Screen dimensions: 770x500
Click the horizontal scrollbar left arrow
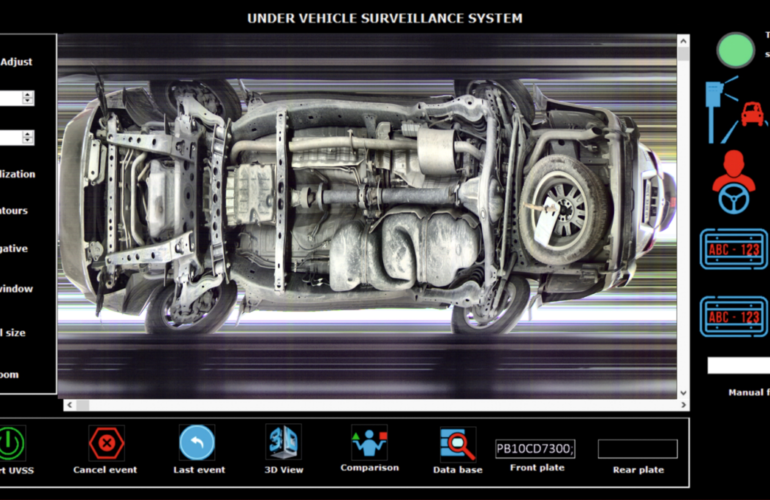[x=70, y=405]
